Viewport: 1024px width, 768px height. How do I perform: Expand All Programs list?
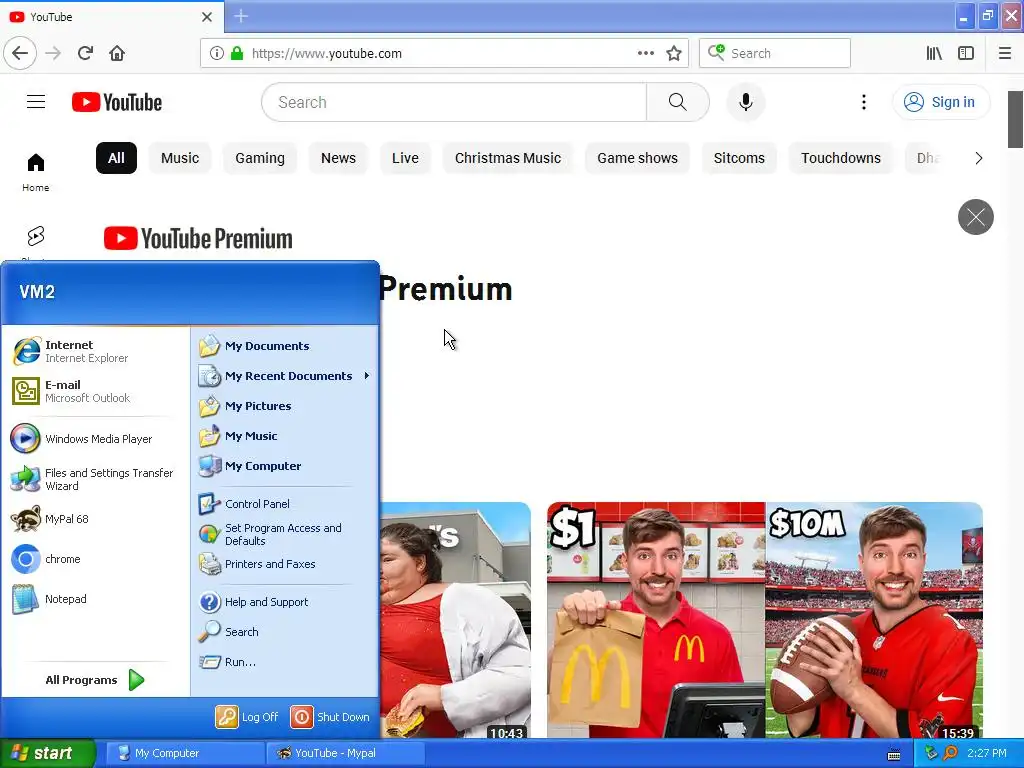tap(95, 680)
